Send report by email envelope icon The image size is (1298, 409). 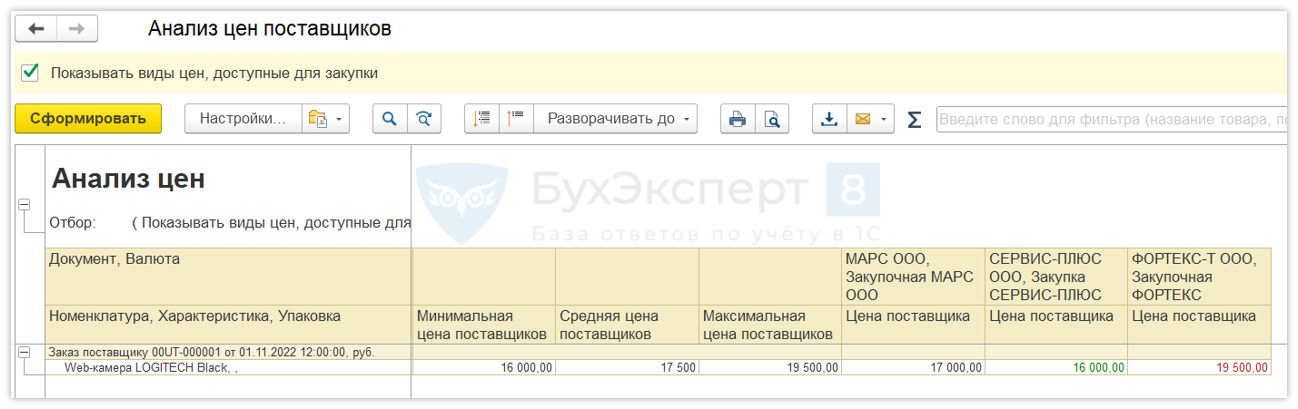coord(861,118)
